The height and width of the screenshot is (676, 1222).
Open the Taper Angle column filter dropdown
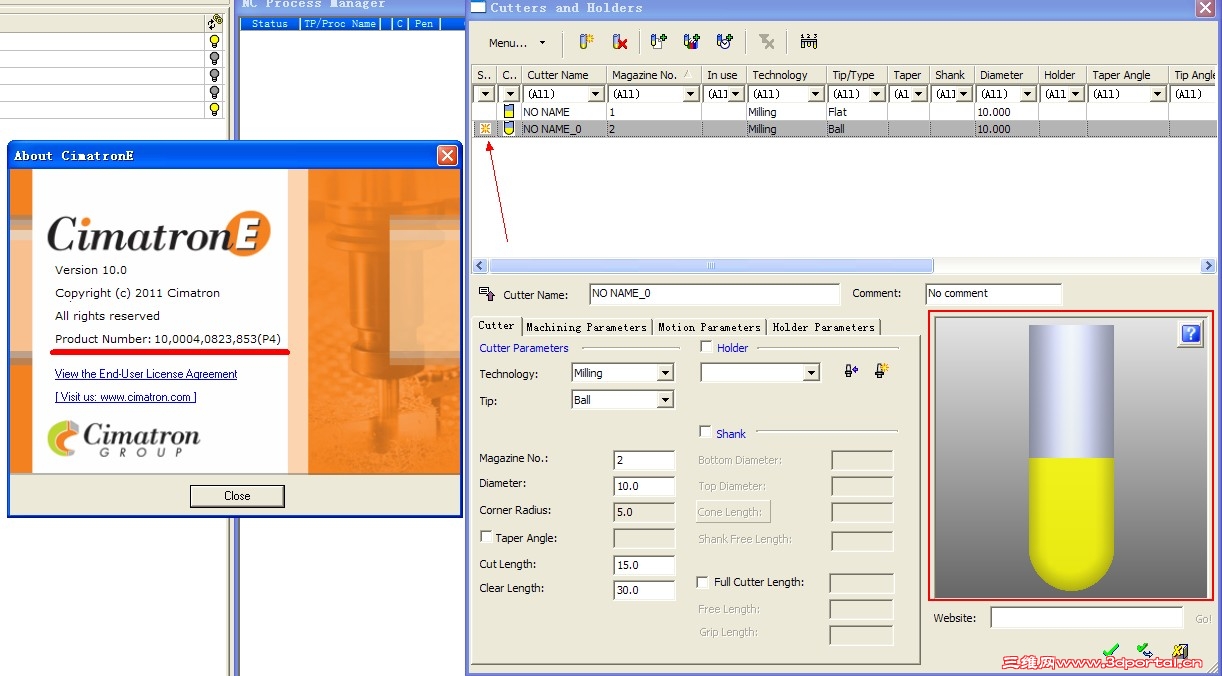(x=1158, y=94)
